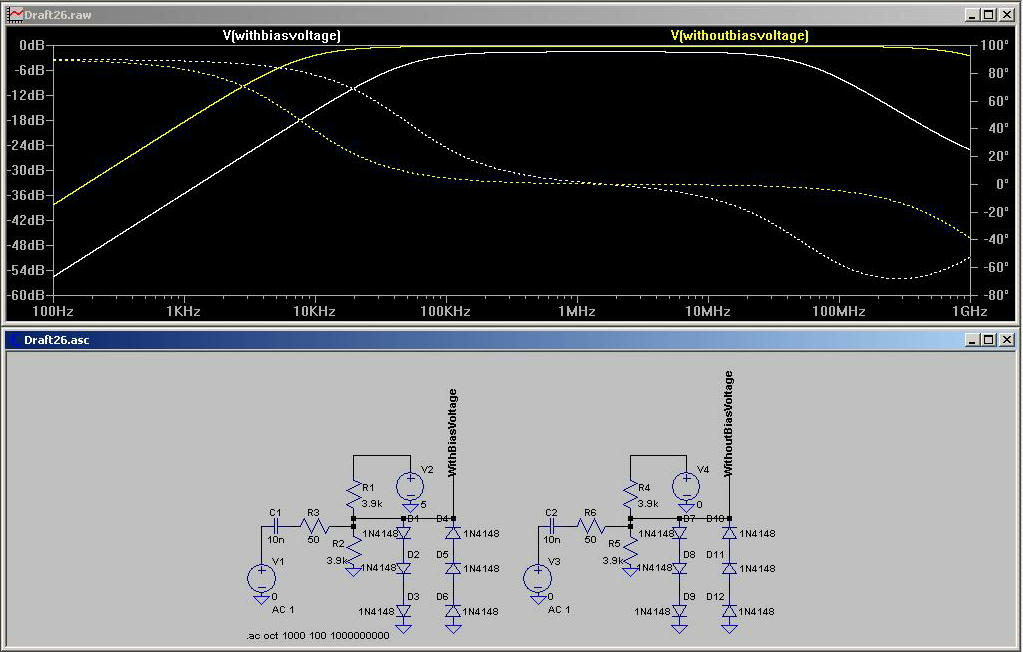Click the AC 1 text under V3

[x=559, y=610]
